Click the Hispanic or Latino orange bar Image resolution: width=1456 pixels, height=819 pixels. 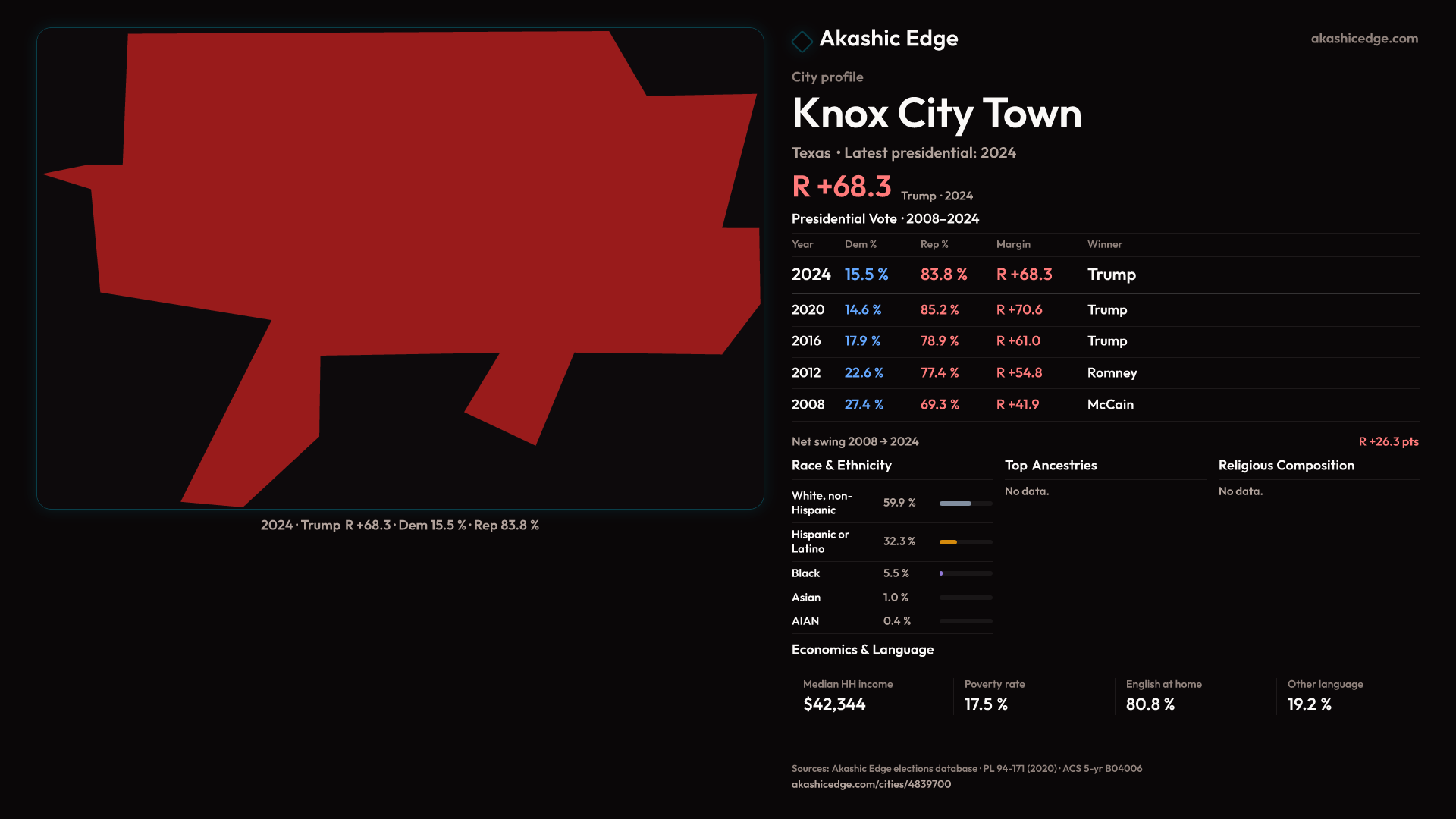coord(949,542)
